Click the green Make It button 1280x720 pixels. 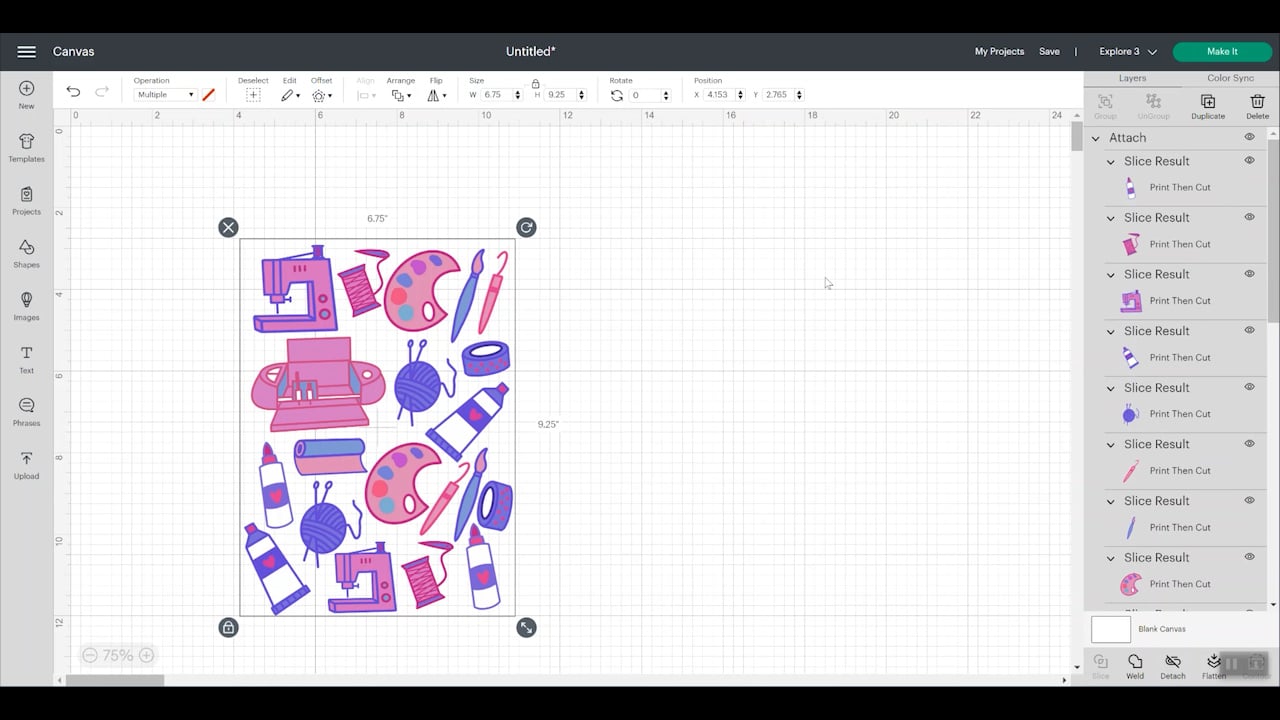(1222, 51)
